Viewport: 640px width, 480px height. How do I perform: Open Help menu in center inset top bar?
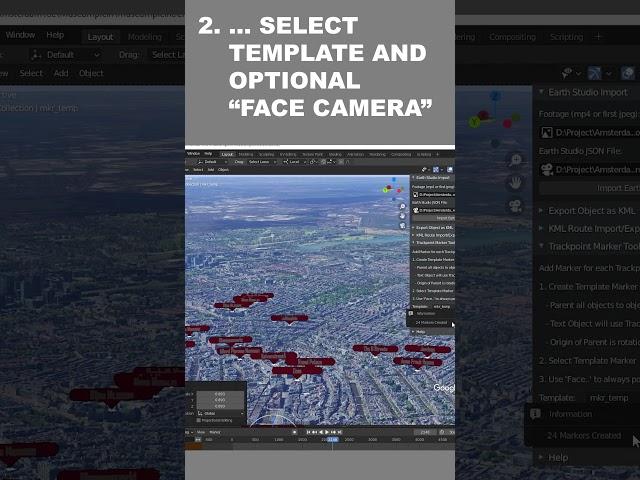(x=208, y=154)
